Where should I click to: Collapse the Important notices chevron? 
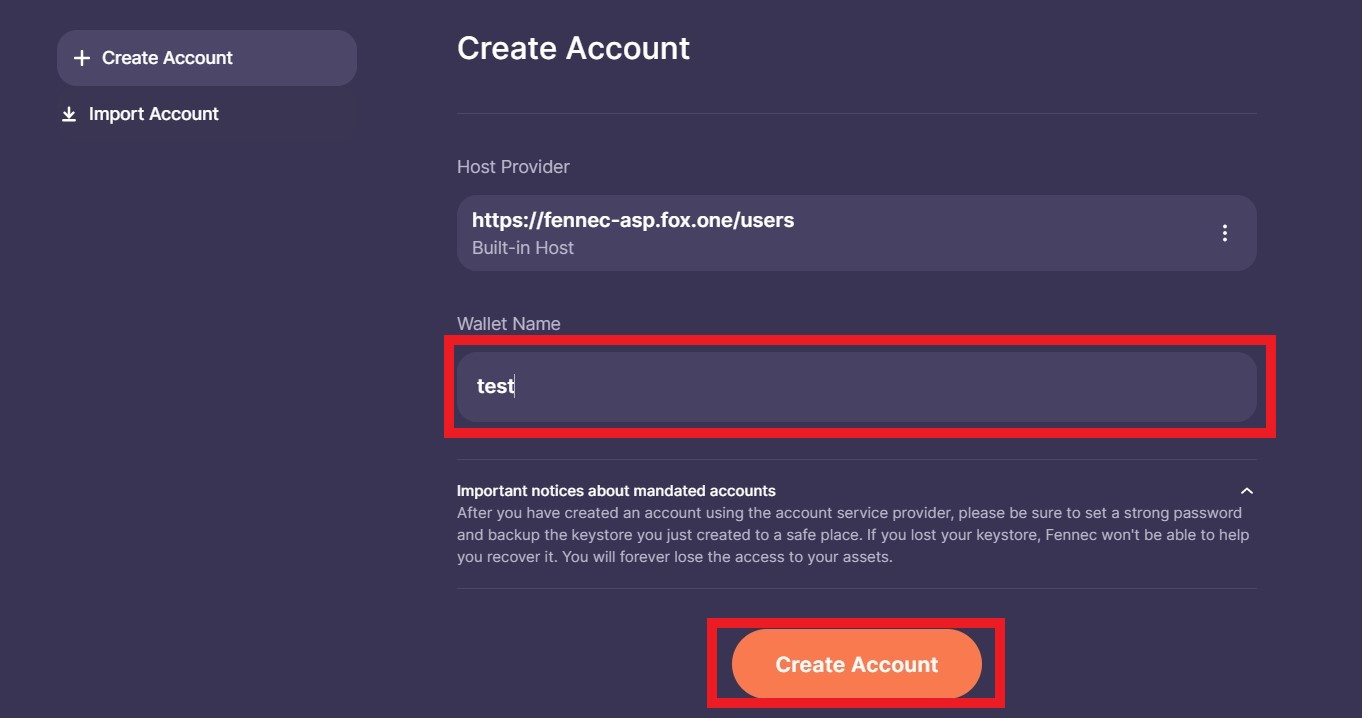pos(1246,491)
